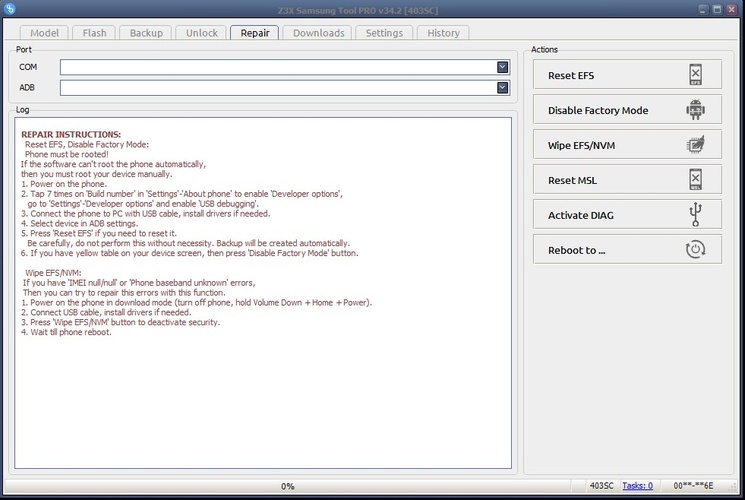This screenshot has height=500, width=745.
Task: Switch to the Flash tab
Action: tap(94, 33)
